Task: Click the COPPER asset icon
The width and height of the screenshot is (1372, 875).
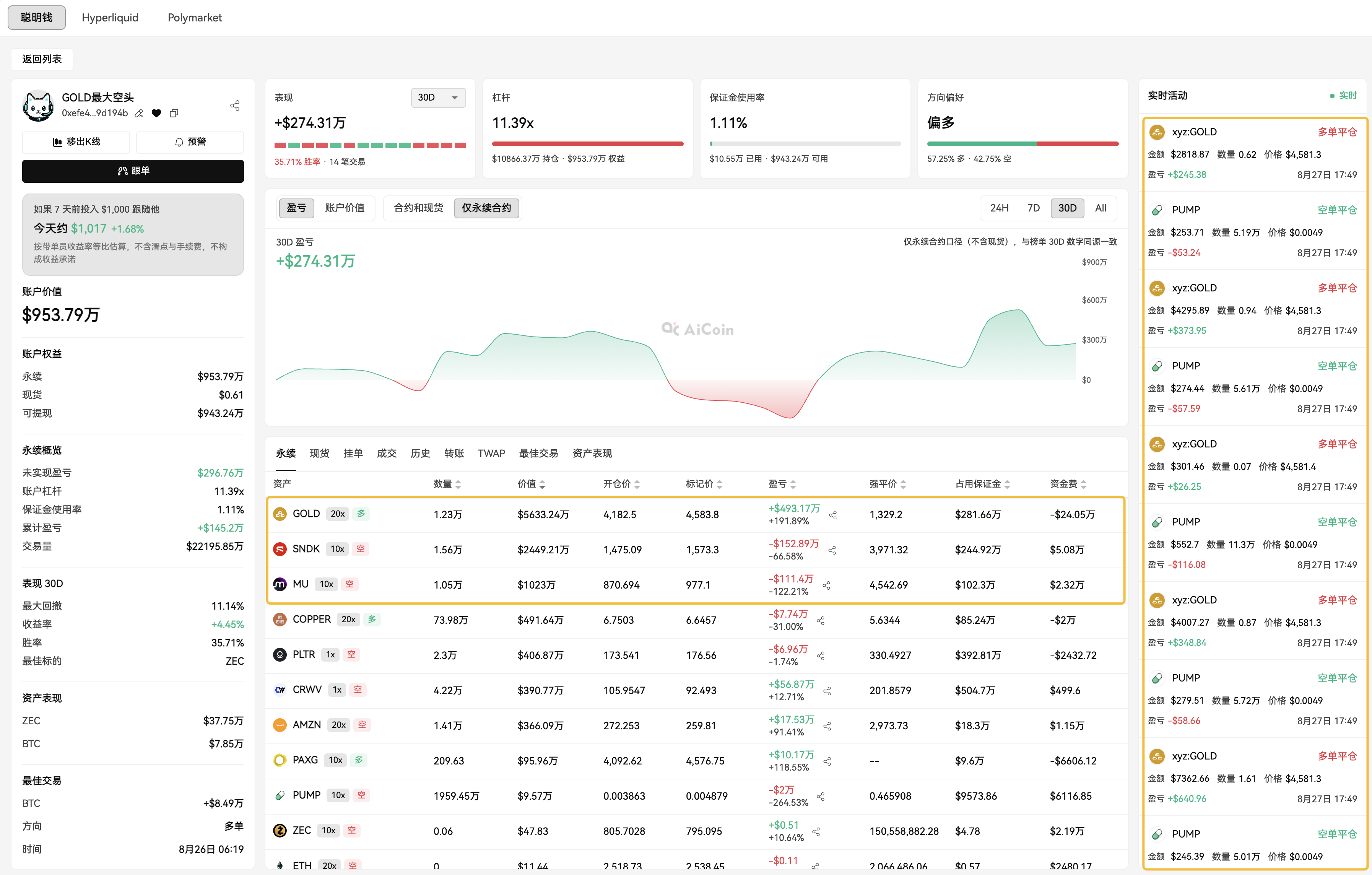Action: (x=280, y=620)
